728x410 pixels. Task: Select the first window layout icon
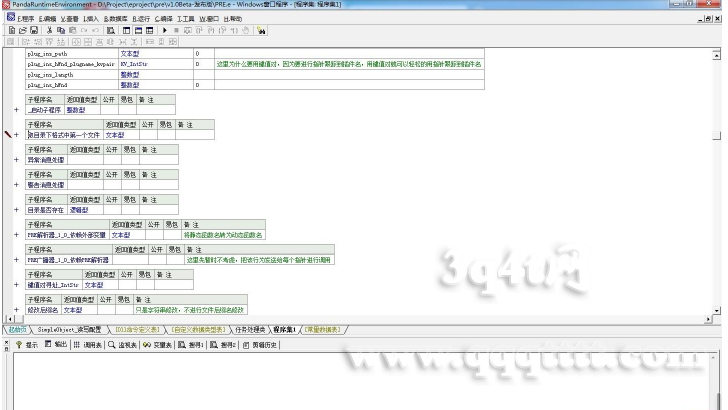click(126, 30)
